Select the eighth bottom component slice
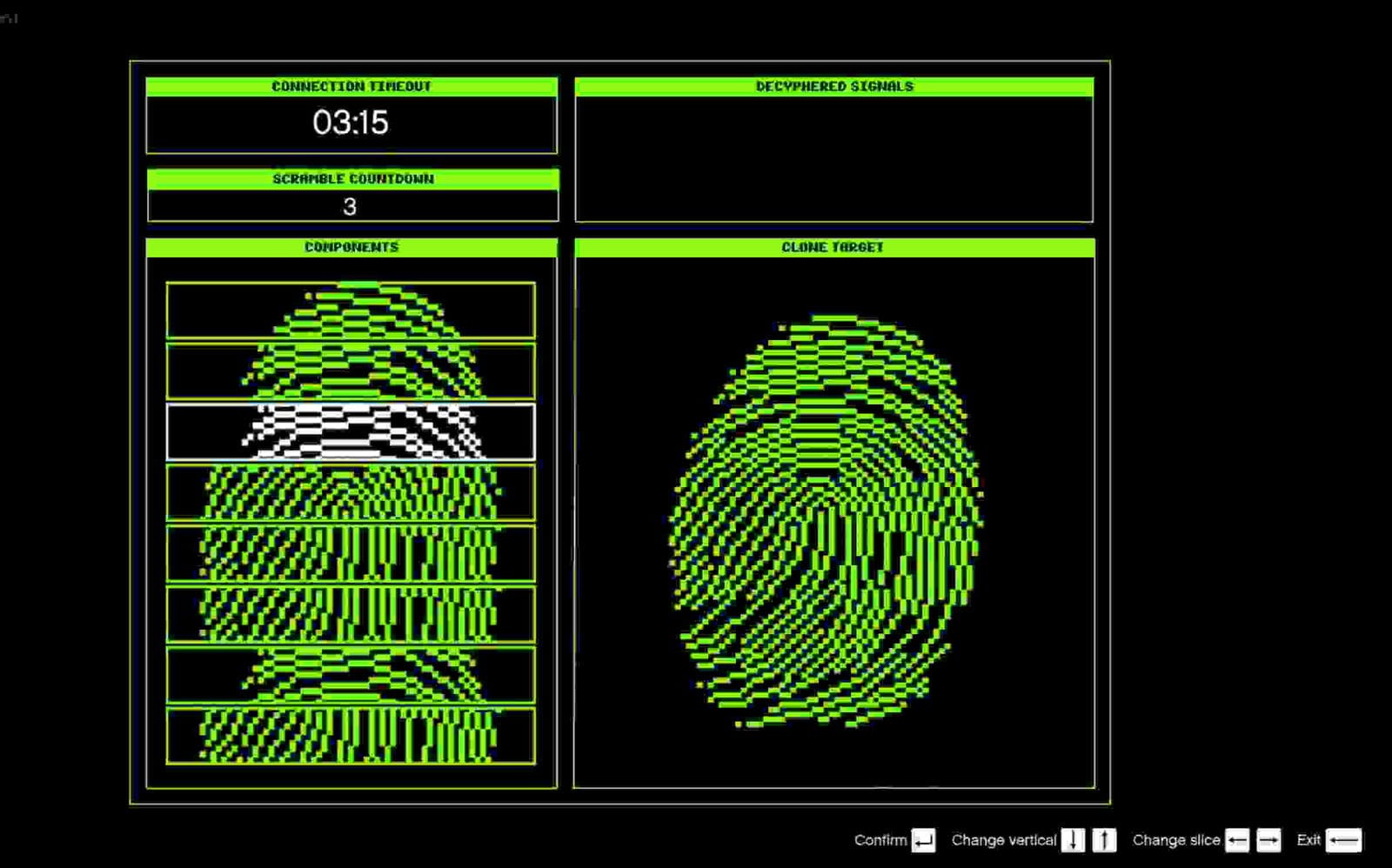The image size is (1392, 868). pos(351,736)
